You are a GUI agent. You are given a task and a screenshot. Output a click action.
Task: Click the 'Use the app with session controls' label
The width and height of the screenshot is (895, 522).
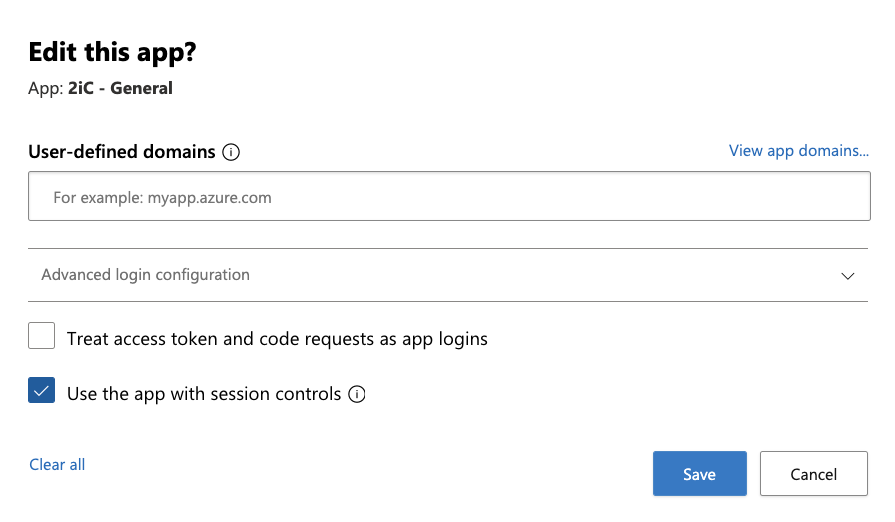click(x=204, y=394)
